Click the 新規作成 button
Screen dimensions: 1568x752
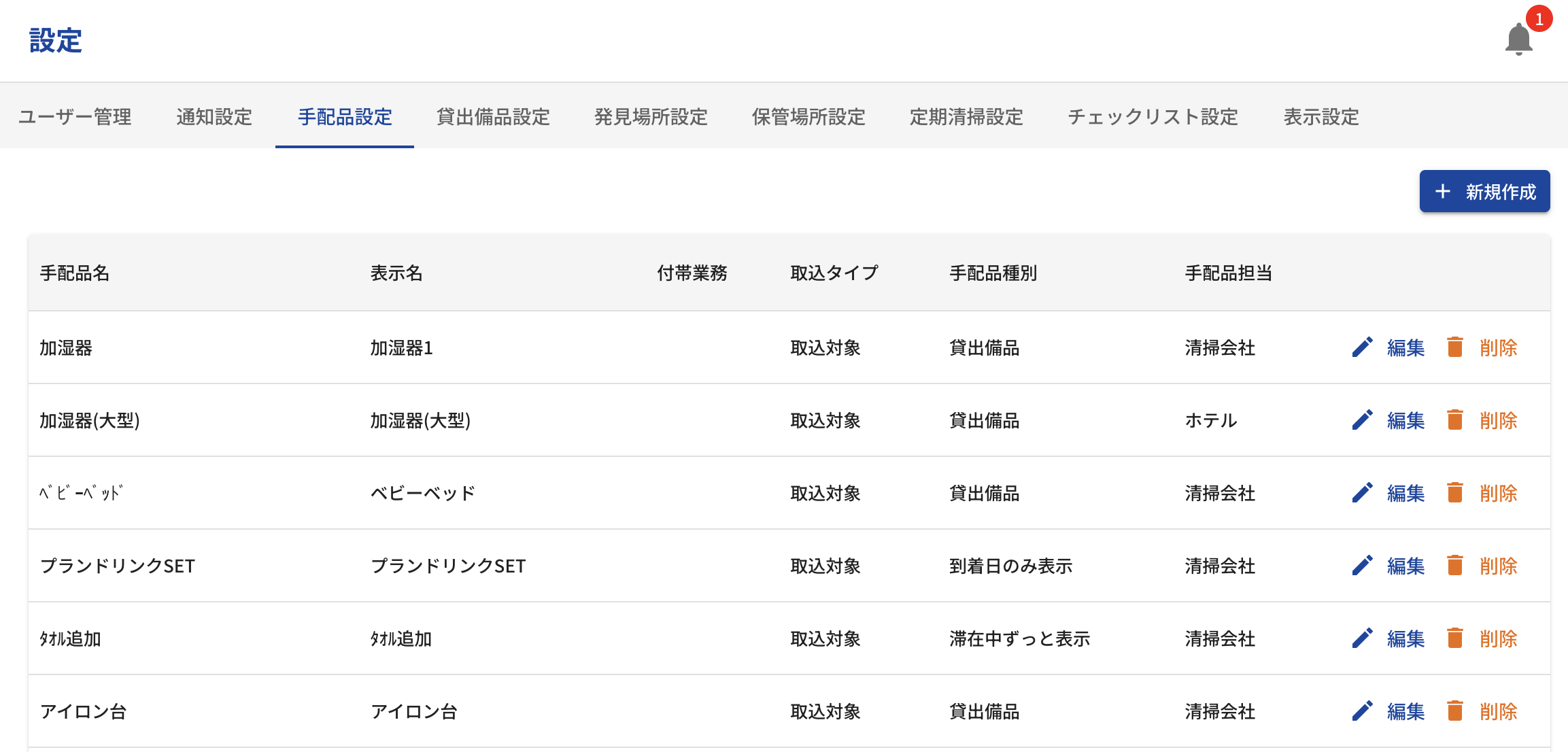pos(1484,192)
